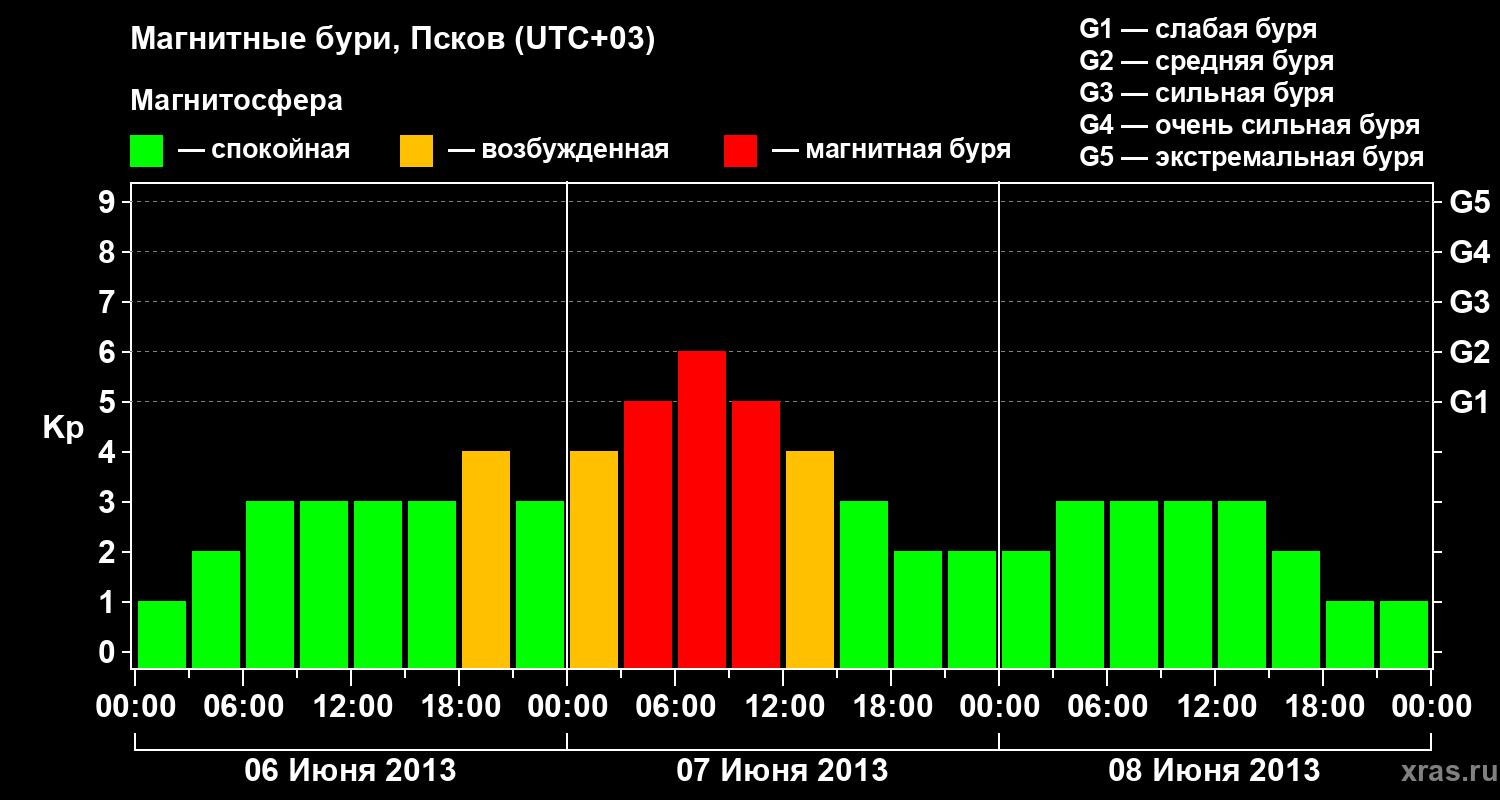Click the G3 label on the right axis
Screen dimensions: 1500x800
[1469, 302]
